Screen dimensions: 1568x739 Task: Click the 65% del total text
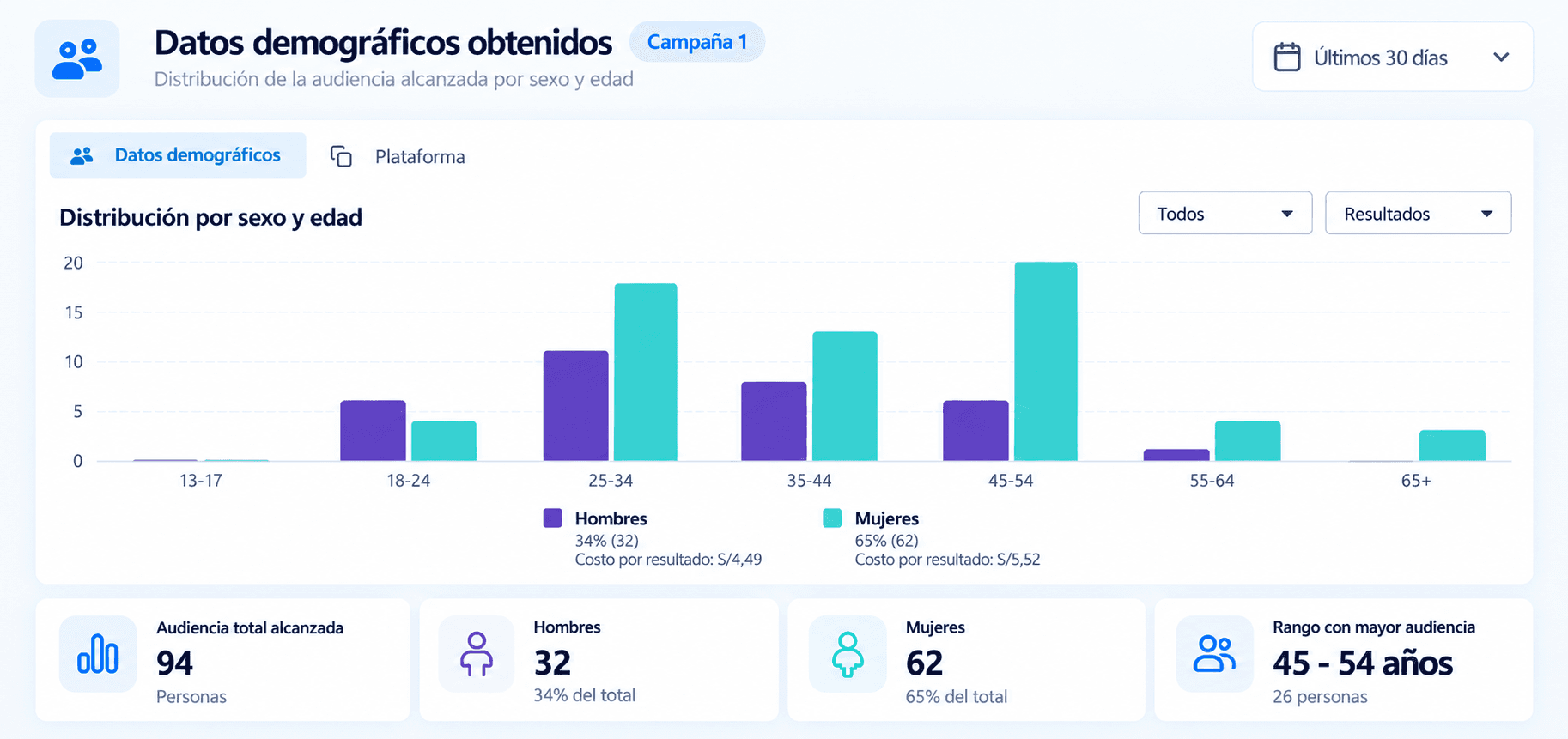pos(957,697)
